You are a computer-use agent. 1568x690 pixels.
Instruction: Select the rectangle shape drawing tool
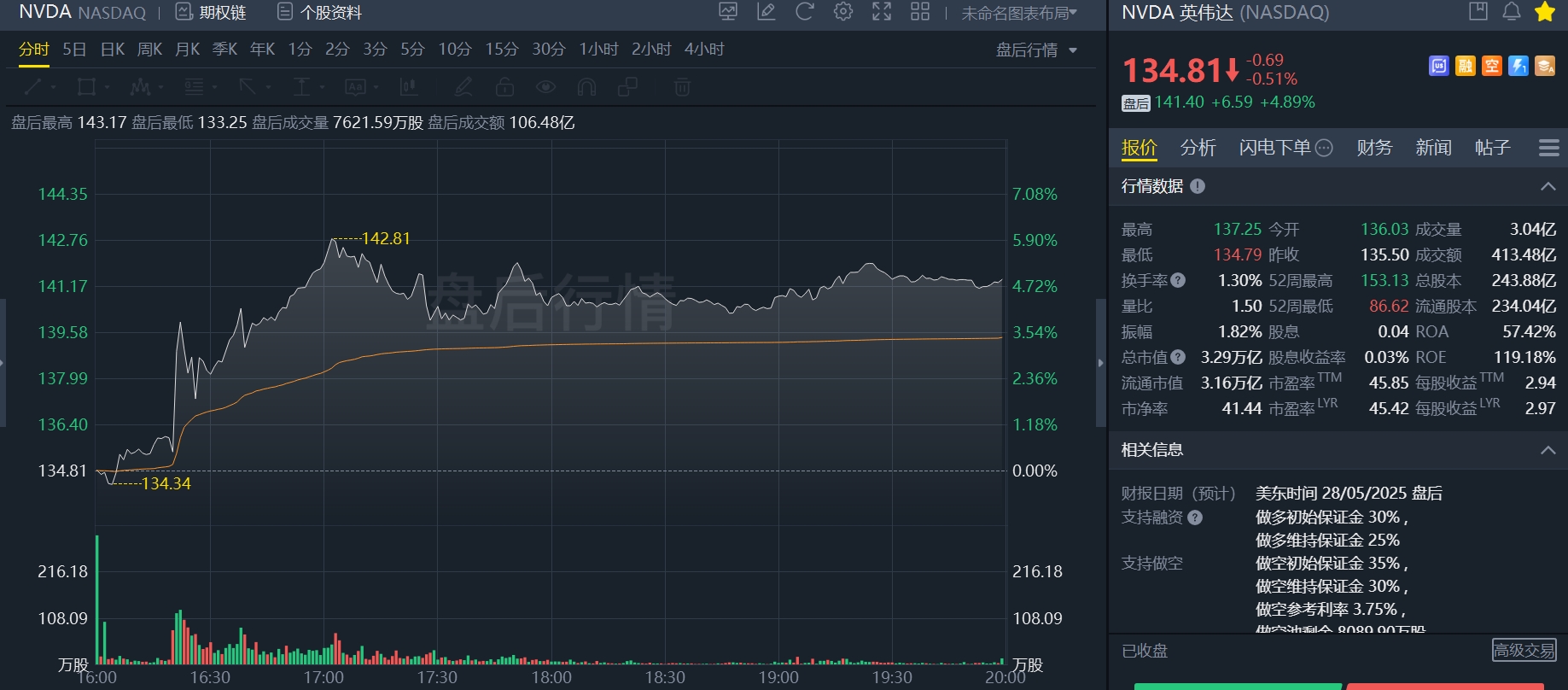(x=85, y=87)
